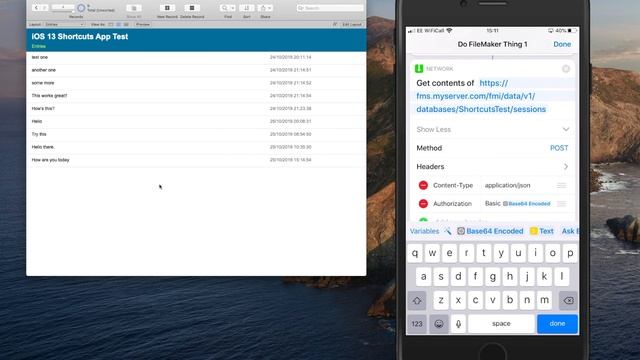Tap the Ask suggestion at bar edge
This screenshot has width=640, height=360.
click(570, 231)
